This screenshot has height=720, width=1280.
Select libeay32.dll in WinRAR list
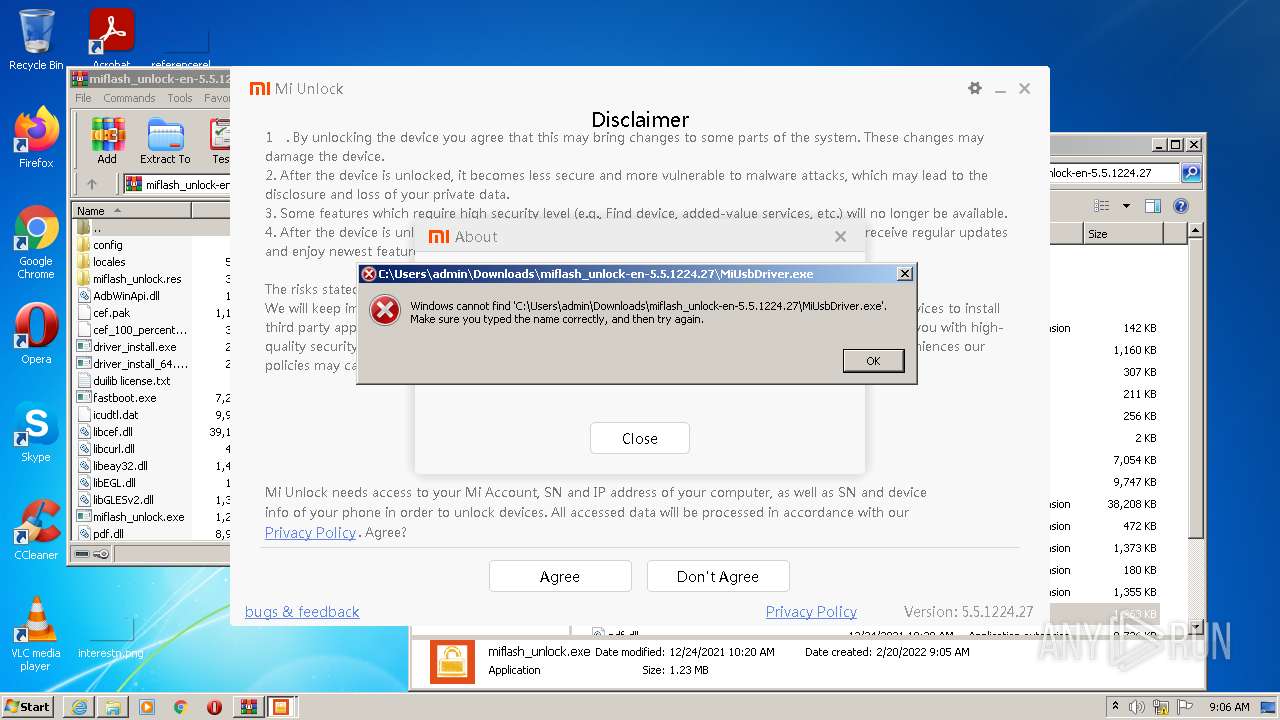click(120, 466)
